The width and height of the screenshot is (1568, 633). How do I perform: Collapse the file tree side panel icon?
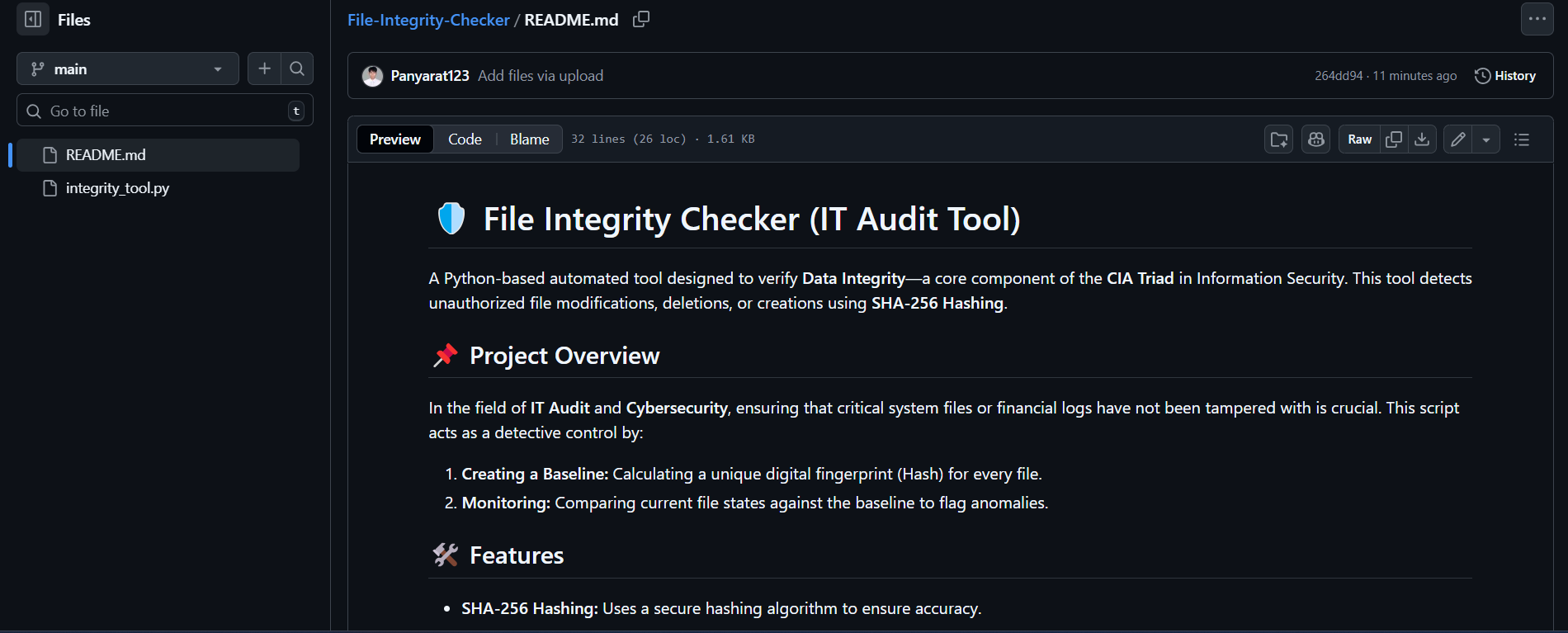click(x=33, y=19)
